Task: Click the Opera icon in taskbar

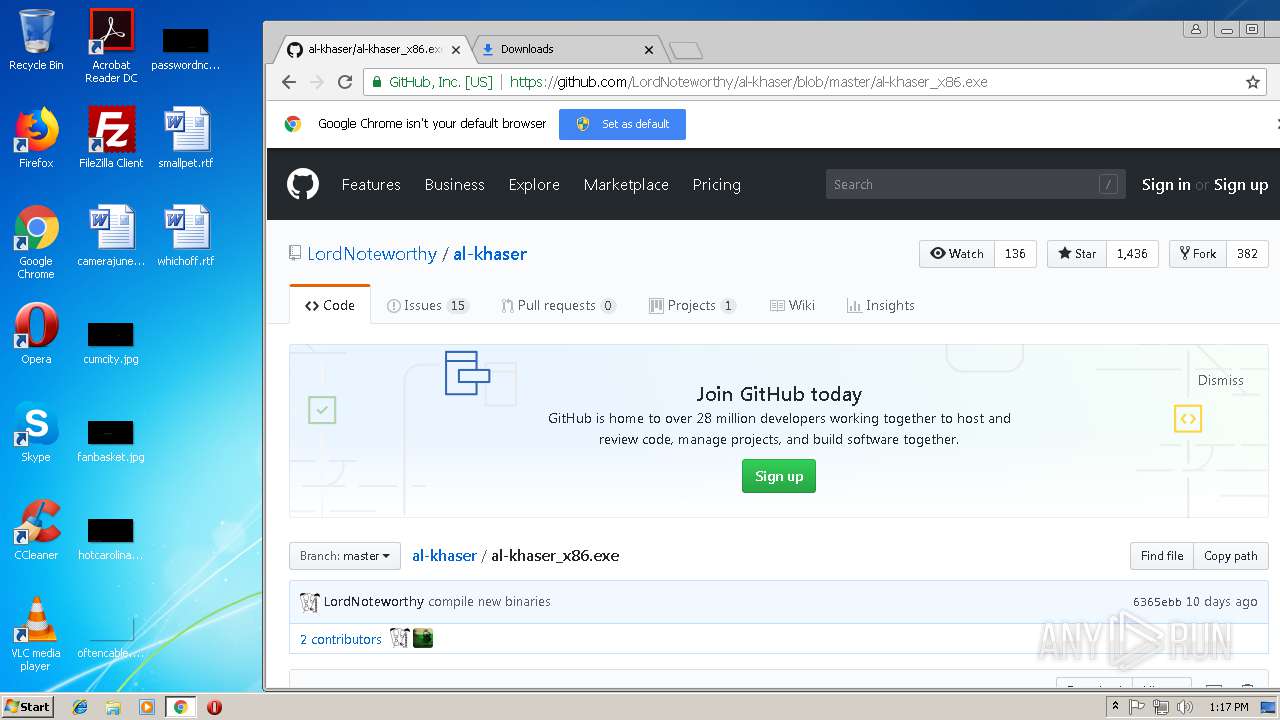Action: tap(214, 707)
